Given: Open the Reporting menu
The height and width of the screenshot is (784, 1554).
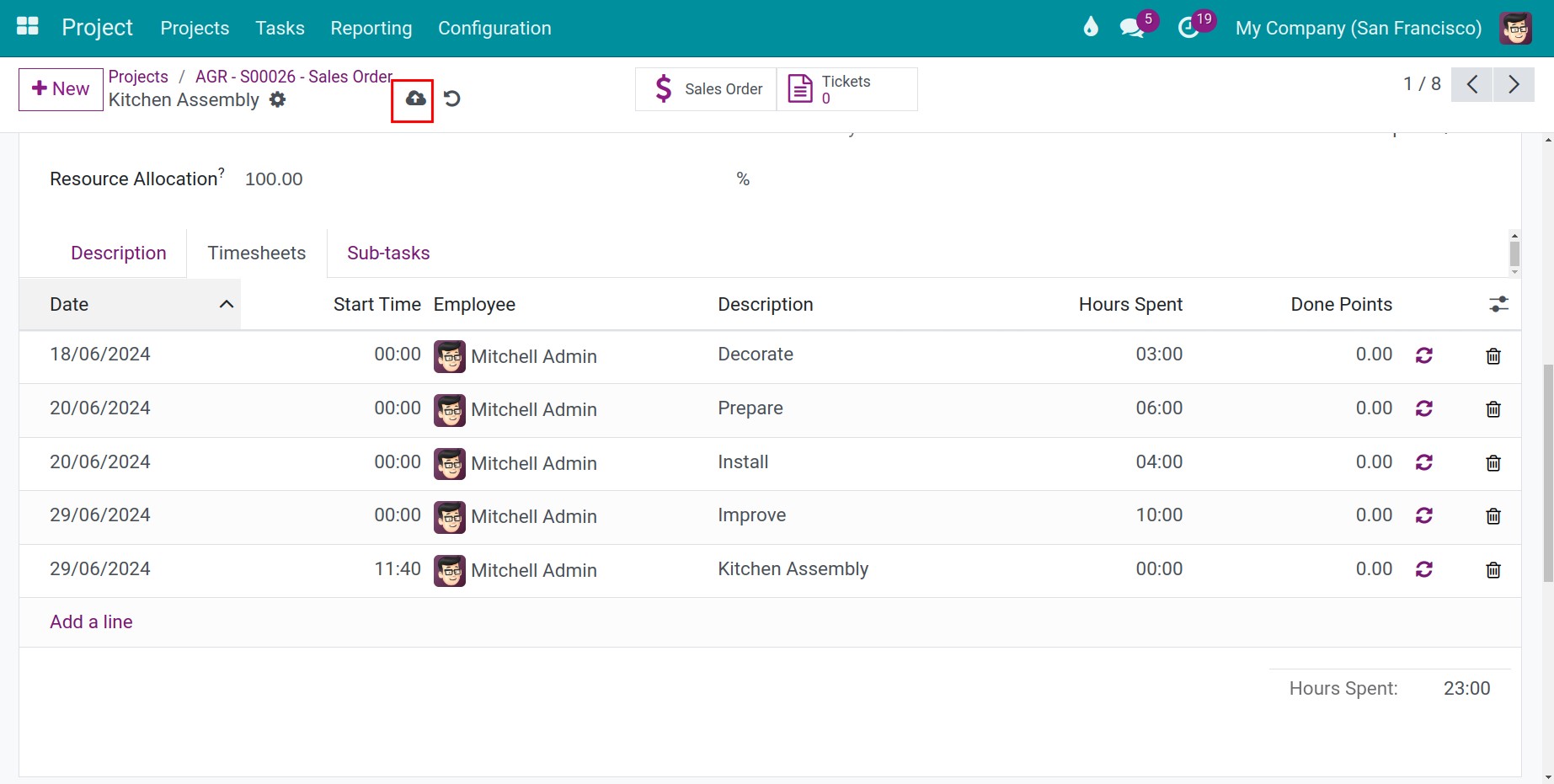Looking at the screenshot, I should [371, 28].
